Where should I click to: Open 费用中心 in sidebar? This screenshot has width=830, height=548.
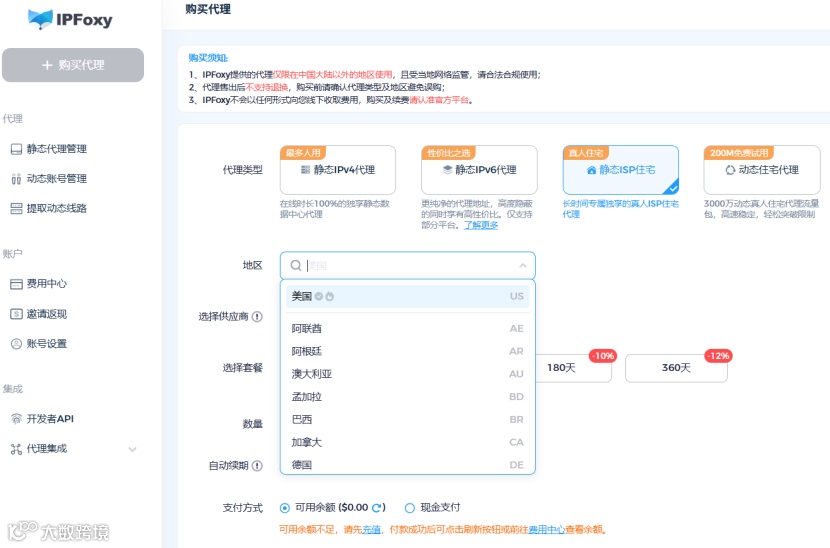click(47, 284)
